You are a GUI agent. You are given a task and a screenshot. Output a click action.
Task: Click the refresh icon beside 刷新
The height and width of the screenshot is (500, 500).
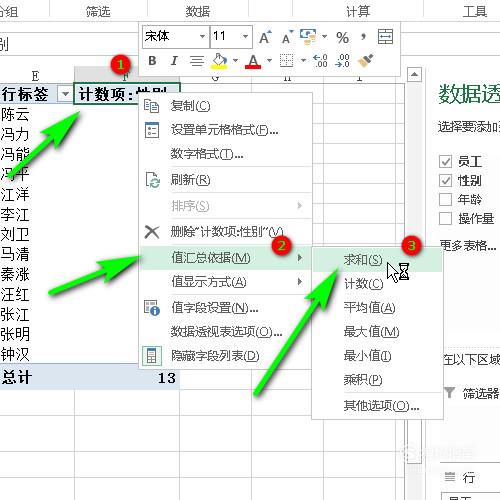[x=153, y=180]
